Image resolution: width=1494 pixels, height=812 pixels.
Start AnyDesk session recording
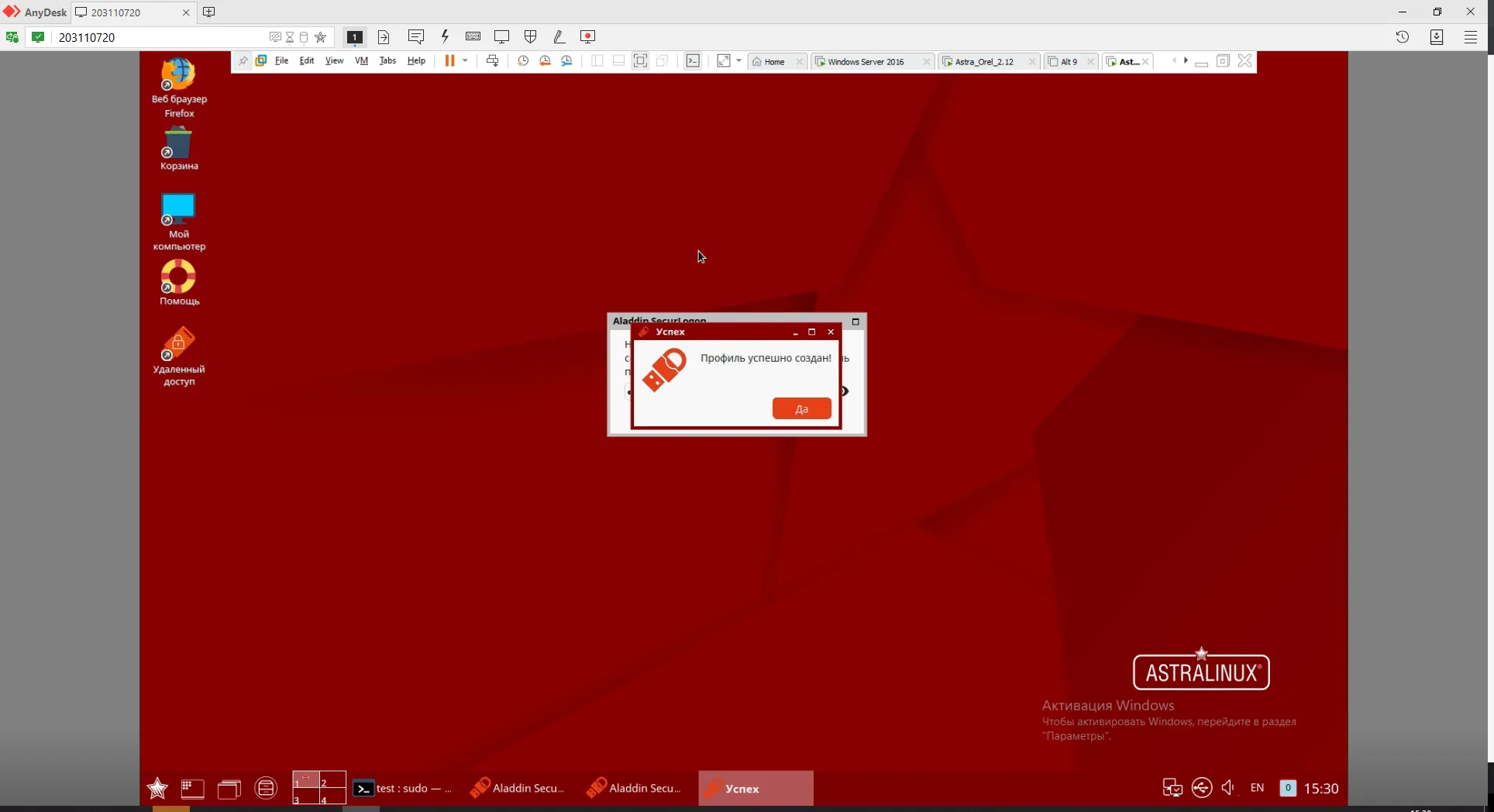pos(588,36)
